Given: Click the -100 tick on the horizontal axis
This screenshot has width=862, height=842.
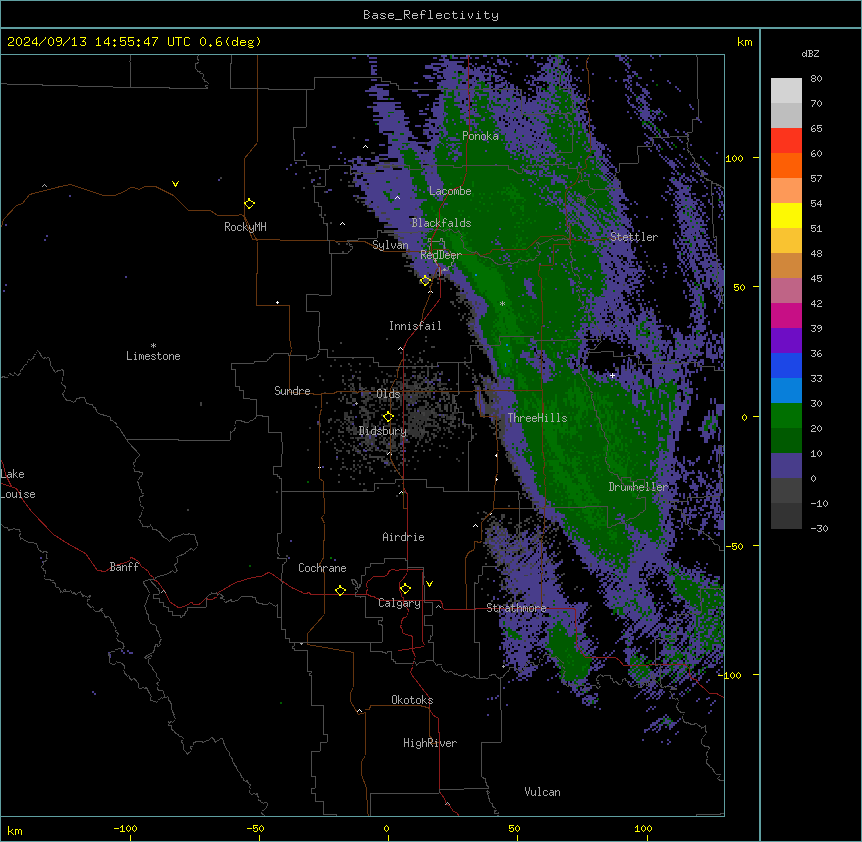Looking at the screenshot, I should click(125, 828).
